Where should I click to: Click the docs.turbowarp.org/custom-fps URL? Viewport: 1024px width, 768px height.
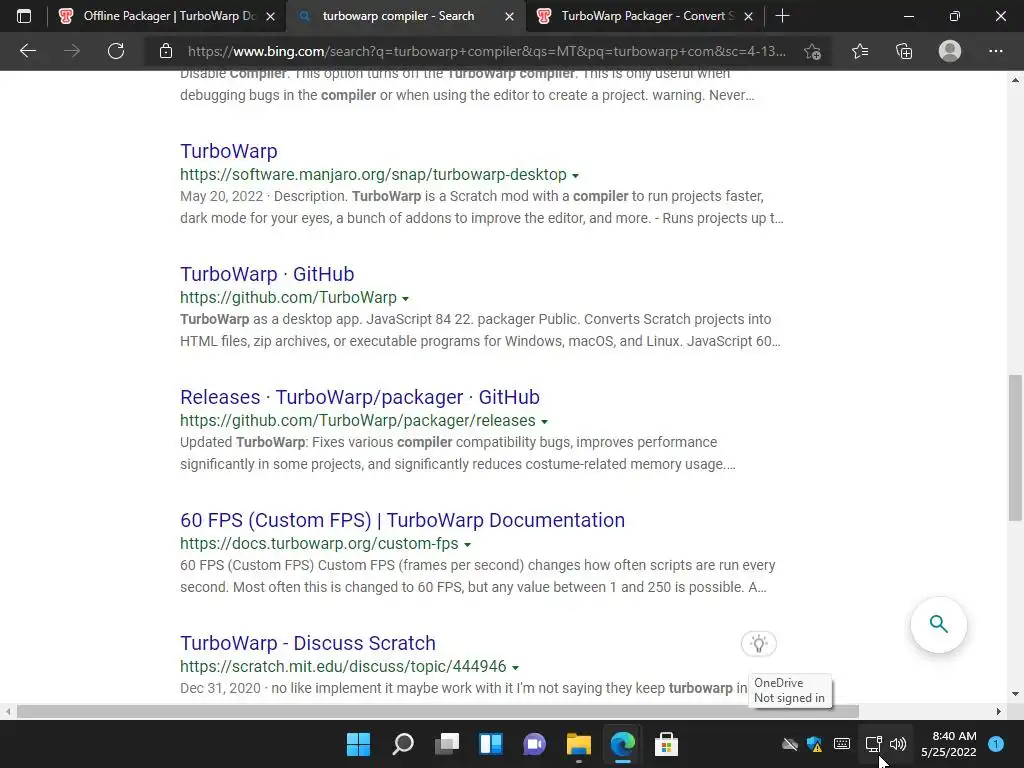coord(319,543)
